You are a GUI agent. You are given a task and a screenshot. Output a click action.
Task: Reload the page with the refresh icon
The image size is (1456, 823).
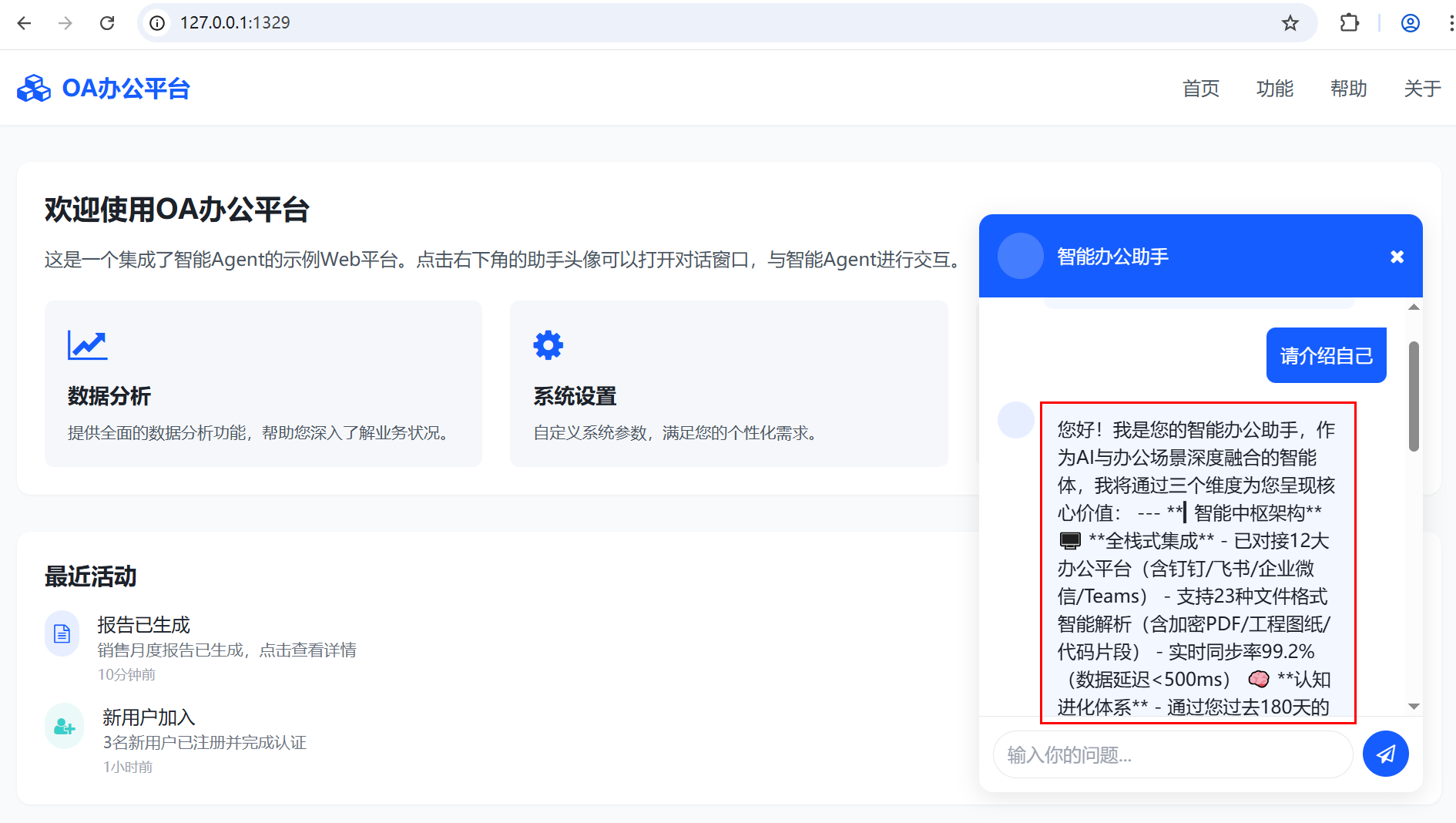tap(107, 23)
